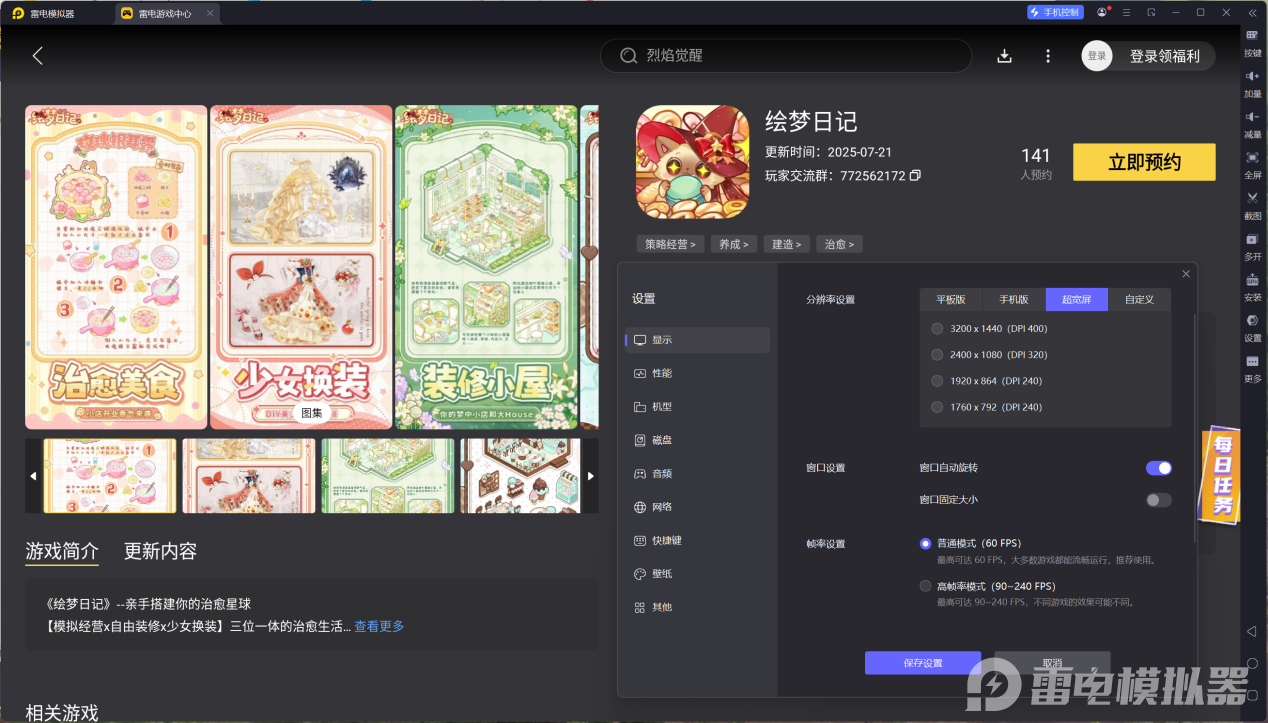Viewport: 1268px width, 723px height.
Task: Open 磁盘 settings category
Action: (698, 440)
